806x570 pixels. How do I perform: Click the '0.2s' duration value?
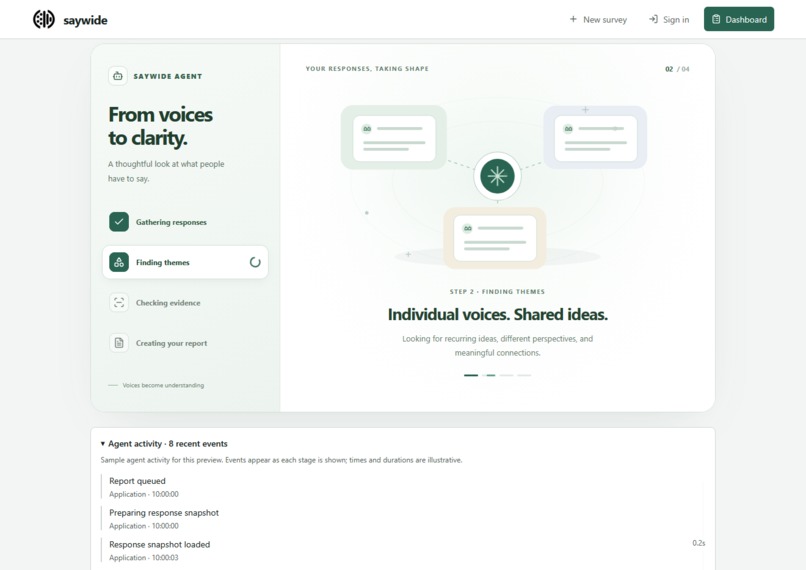[699, 543]
